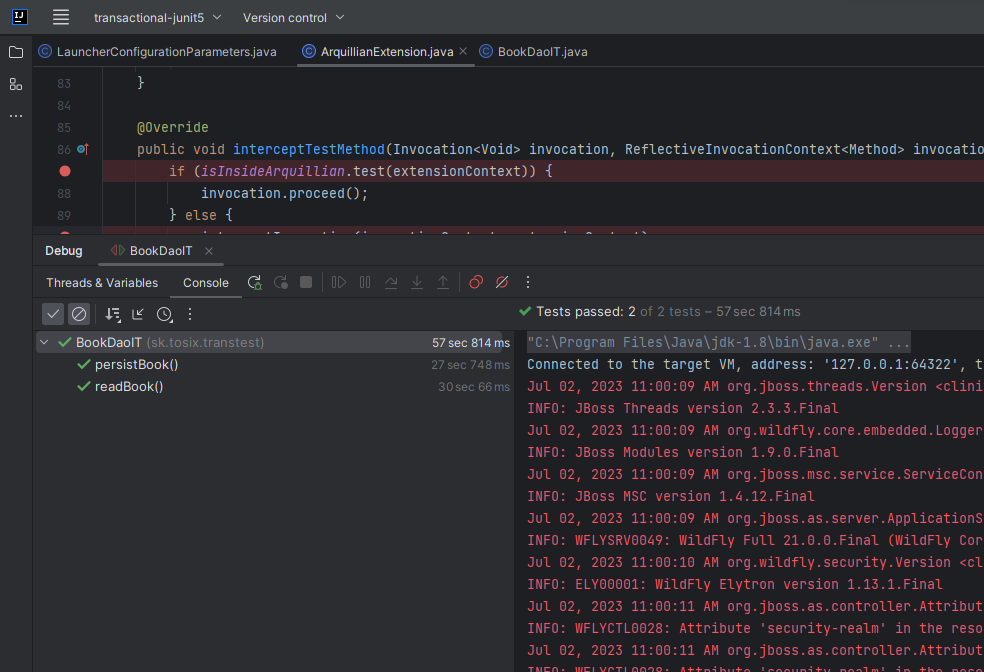Open the View Breakpoints dialog icon
The height and width of the screenshot is (672, 984).
tap(476, 282)
